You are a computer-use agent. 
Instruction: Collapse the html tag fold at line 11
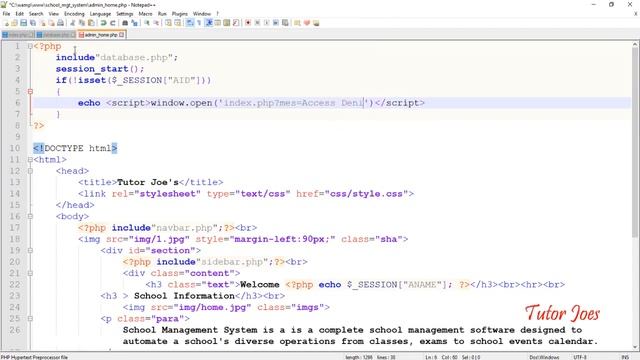click(30, 160)
